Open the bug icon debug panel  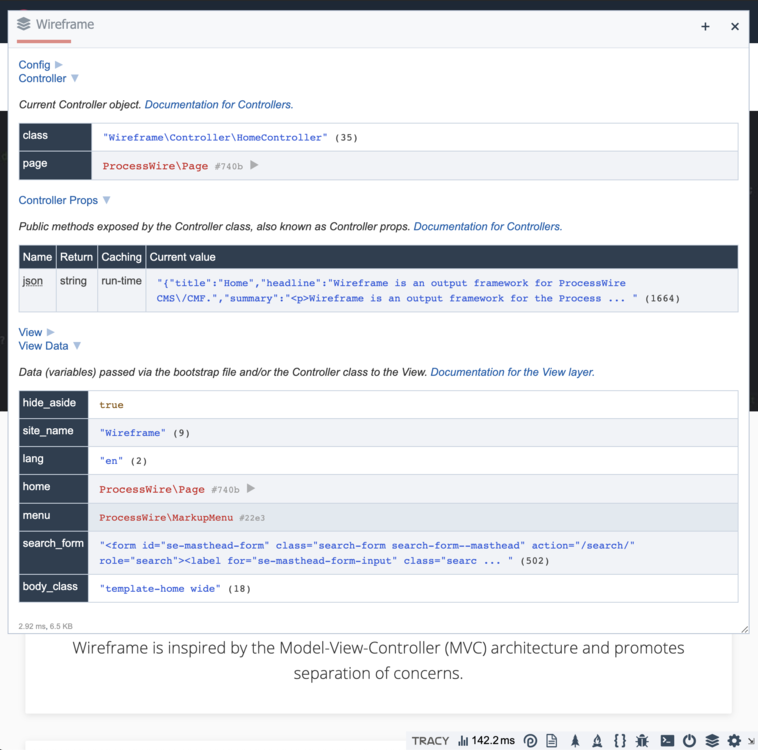(x=642, y=741)
